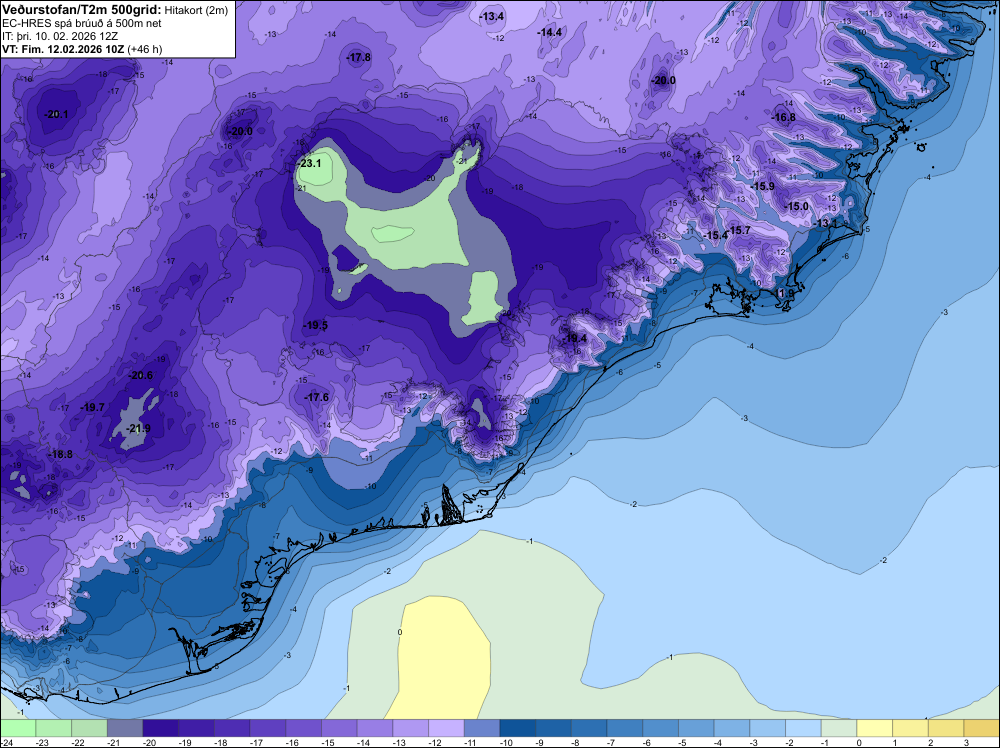Click the -18.8 temperature label
This screenshot has height=748, width=1000.
61,455
